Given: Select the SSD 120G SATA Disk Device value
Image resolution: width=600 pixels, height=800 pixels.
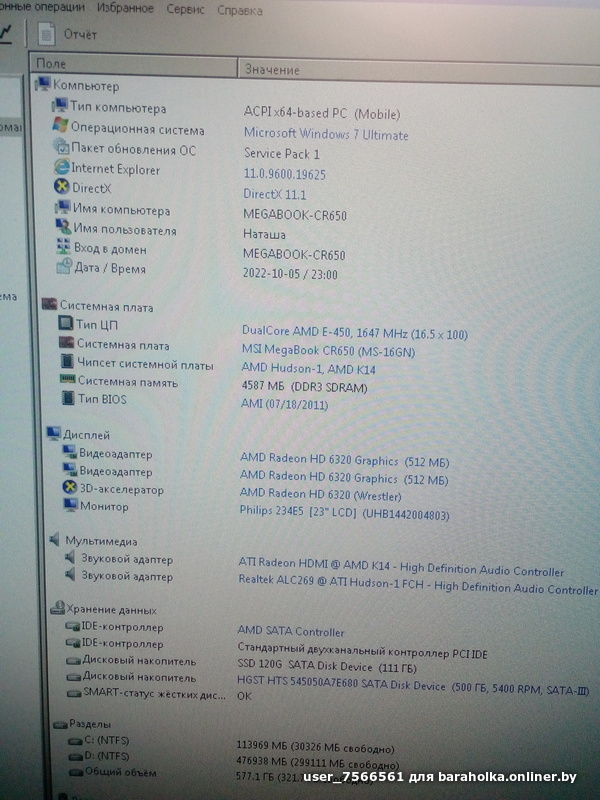Looking at the screenshot, I should click(327, 667).
